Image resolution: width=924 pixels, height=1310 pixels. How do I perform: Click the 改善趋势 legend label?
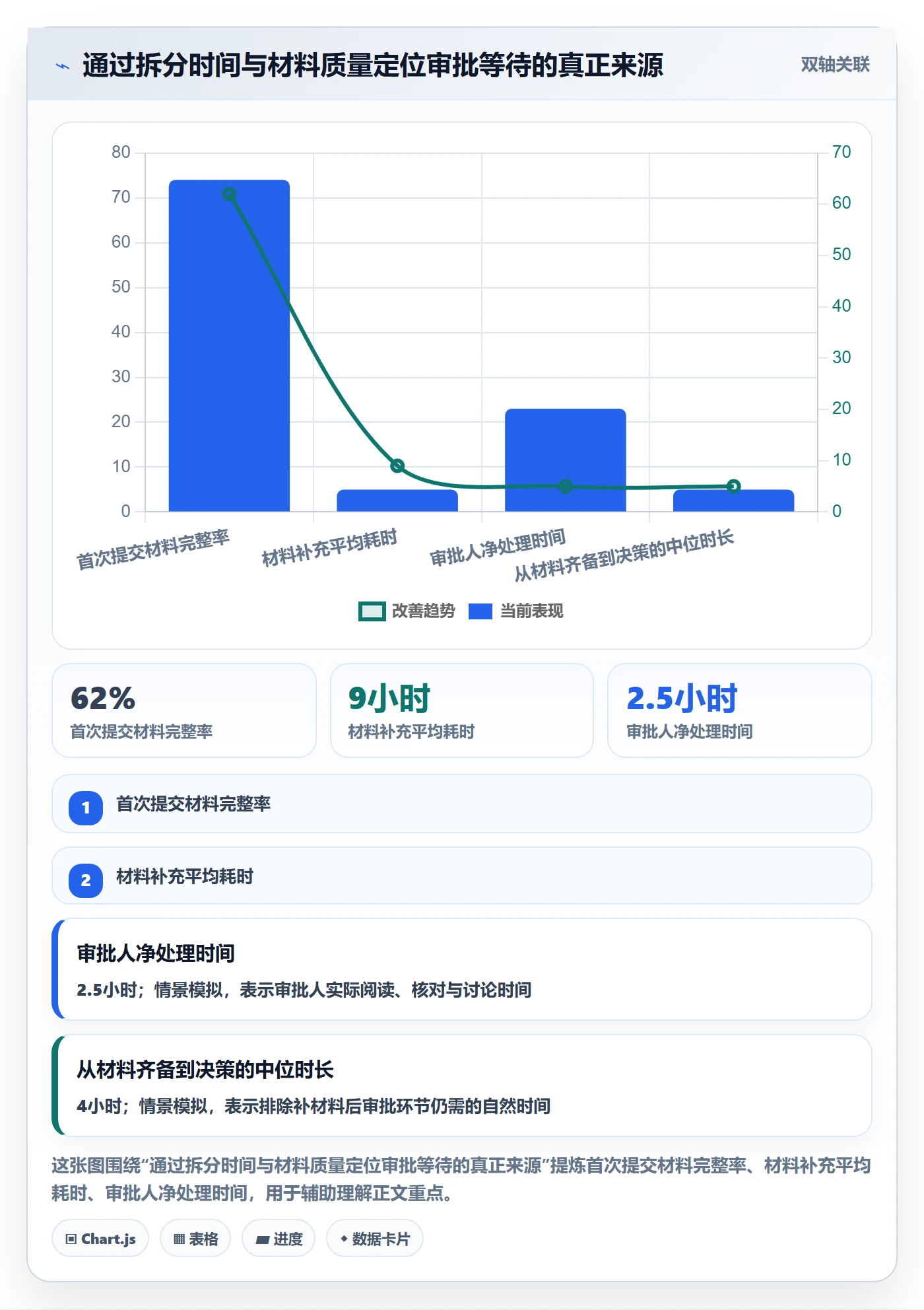click(x=424, y=611)
